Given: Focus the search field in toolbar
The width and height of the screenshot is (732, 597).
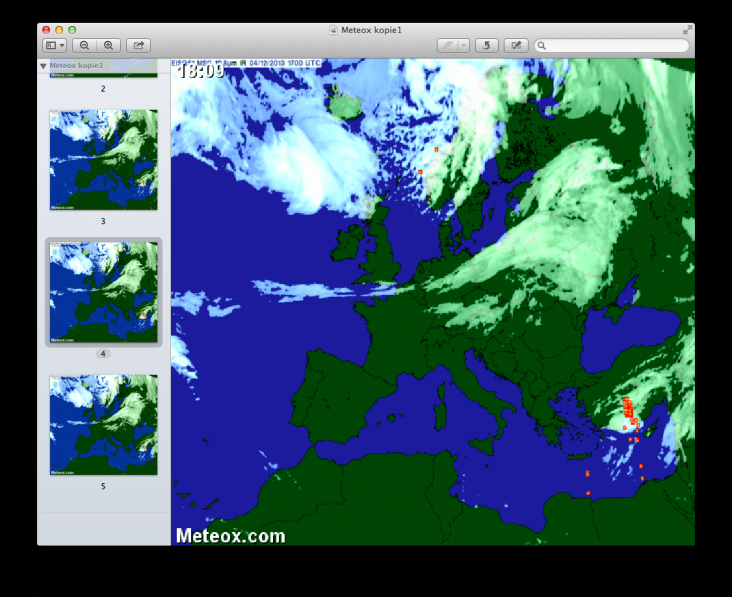Looking at the screenshot, I should tap(612, 45).
